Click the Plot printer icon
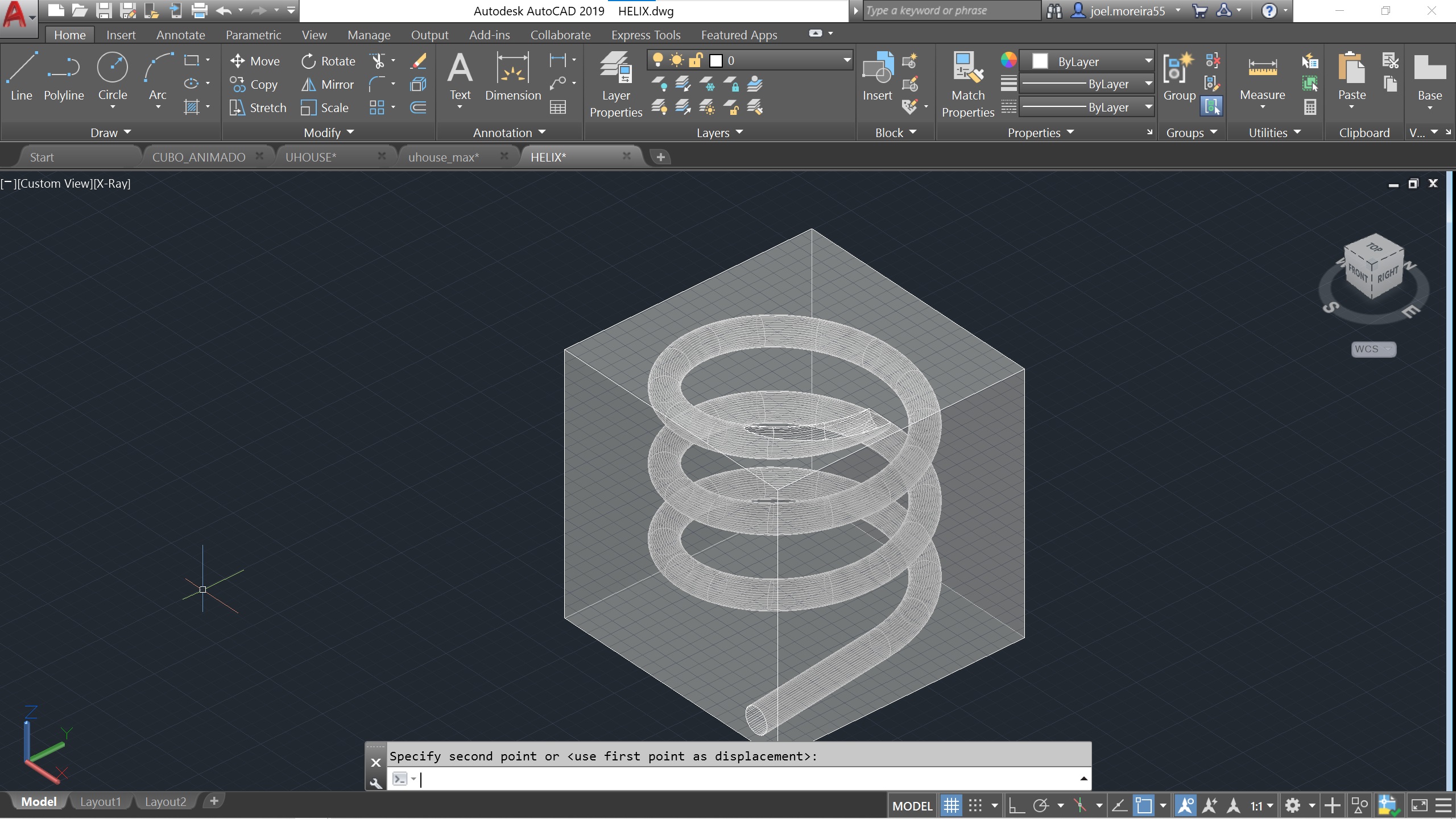The image size is (1456, 819). (199, 10)
